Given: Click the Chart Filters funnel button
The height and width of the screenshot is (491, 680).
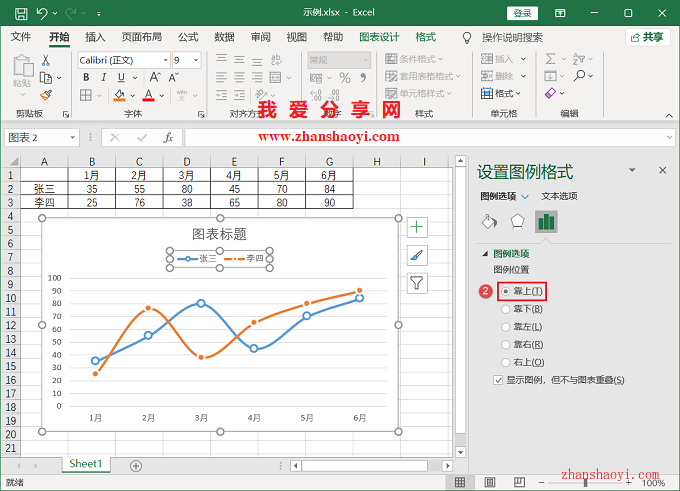Looking at the screenshot, I should tap(417, 283).
